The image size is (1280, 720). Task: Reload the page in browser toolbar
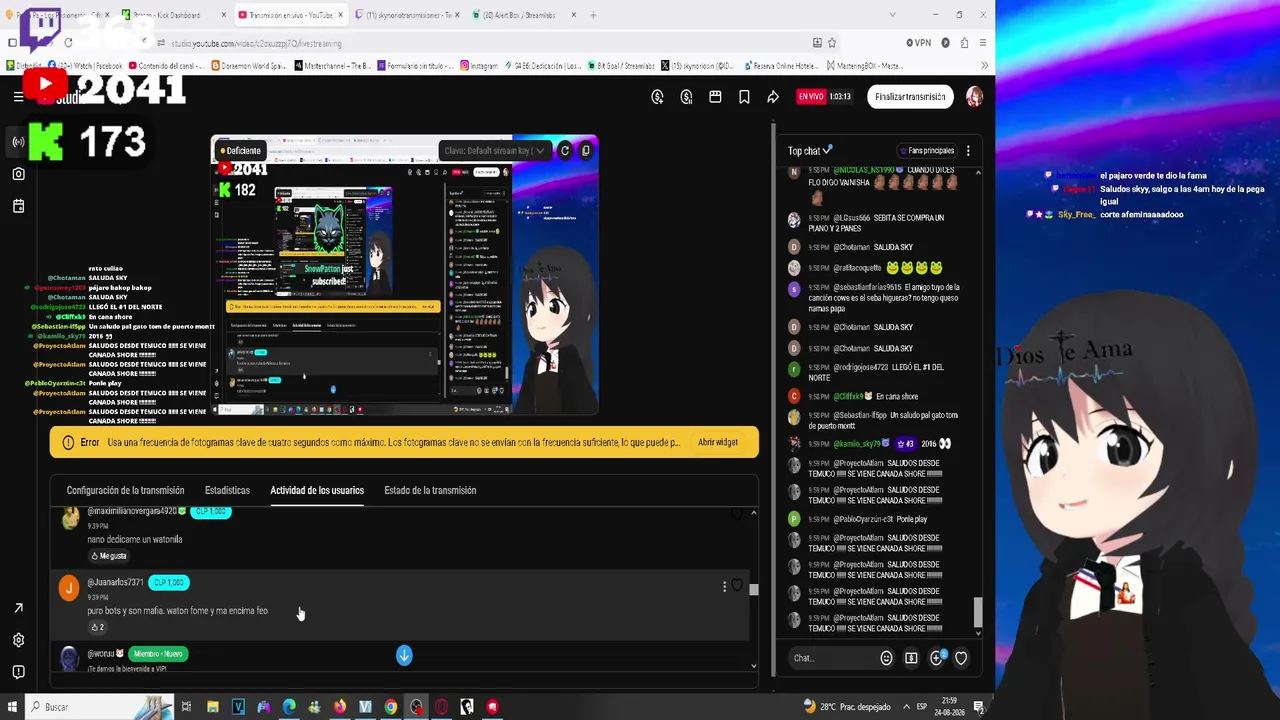(68, 43)
